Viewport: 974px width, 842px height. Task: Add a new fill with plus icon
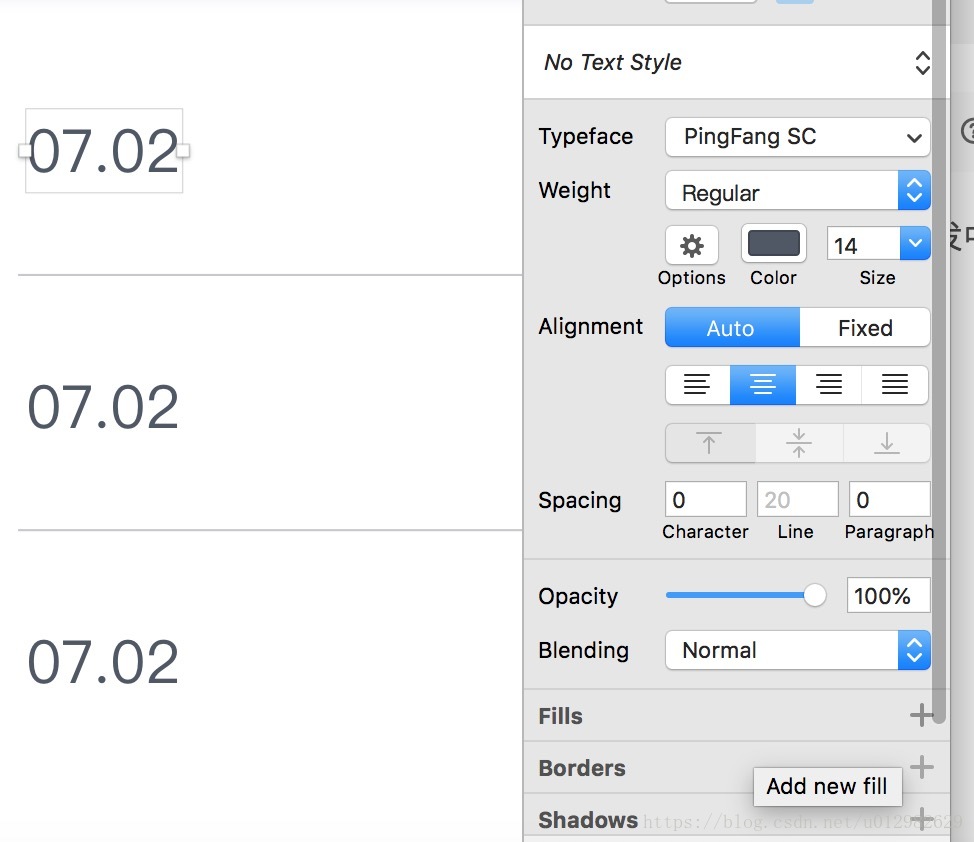[x=922, y=715]
